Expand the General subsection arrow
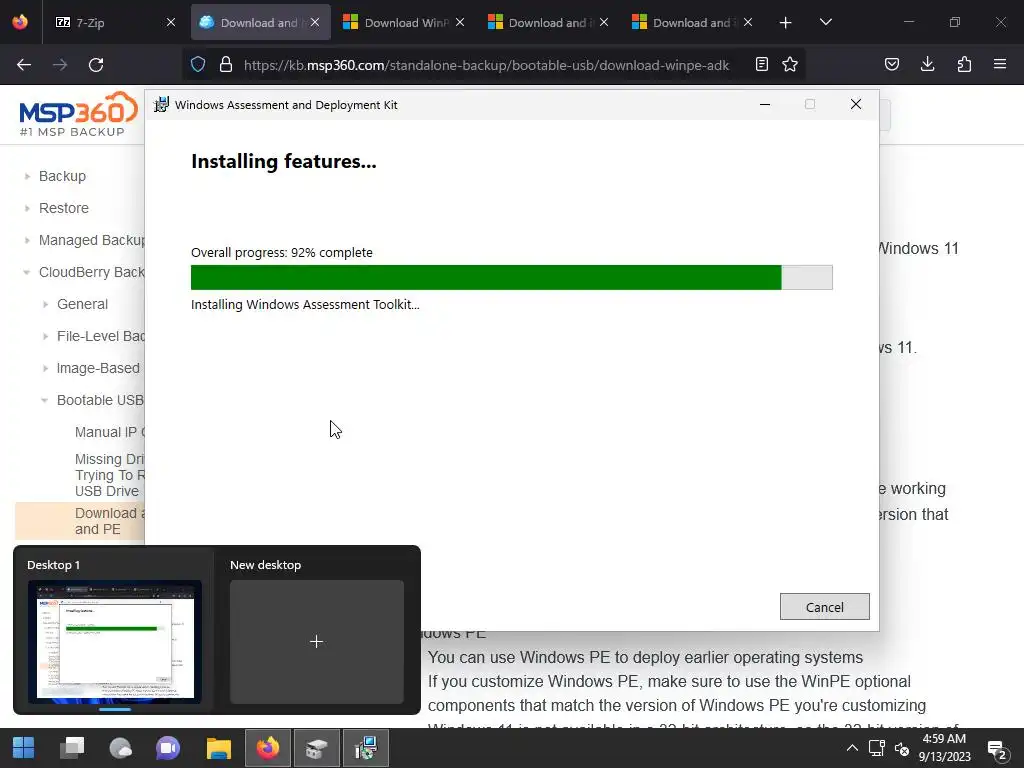 45,304
